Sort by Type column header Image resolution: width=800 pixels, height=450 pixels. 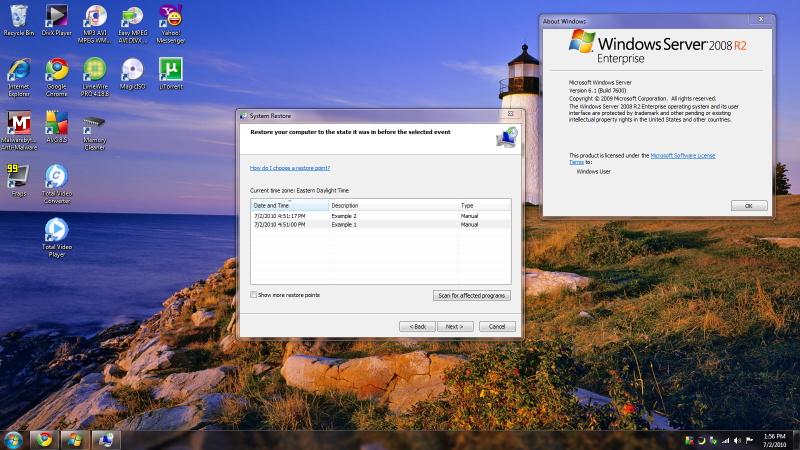pyautogui.click(x=484, y=205)
